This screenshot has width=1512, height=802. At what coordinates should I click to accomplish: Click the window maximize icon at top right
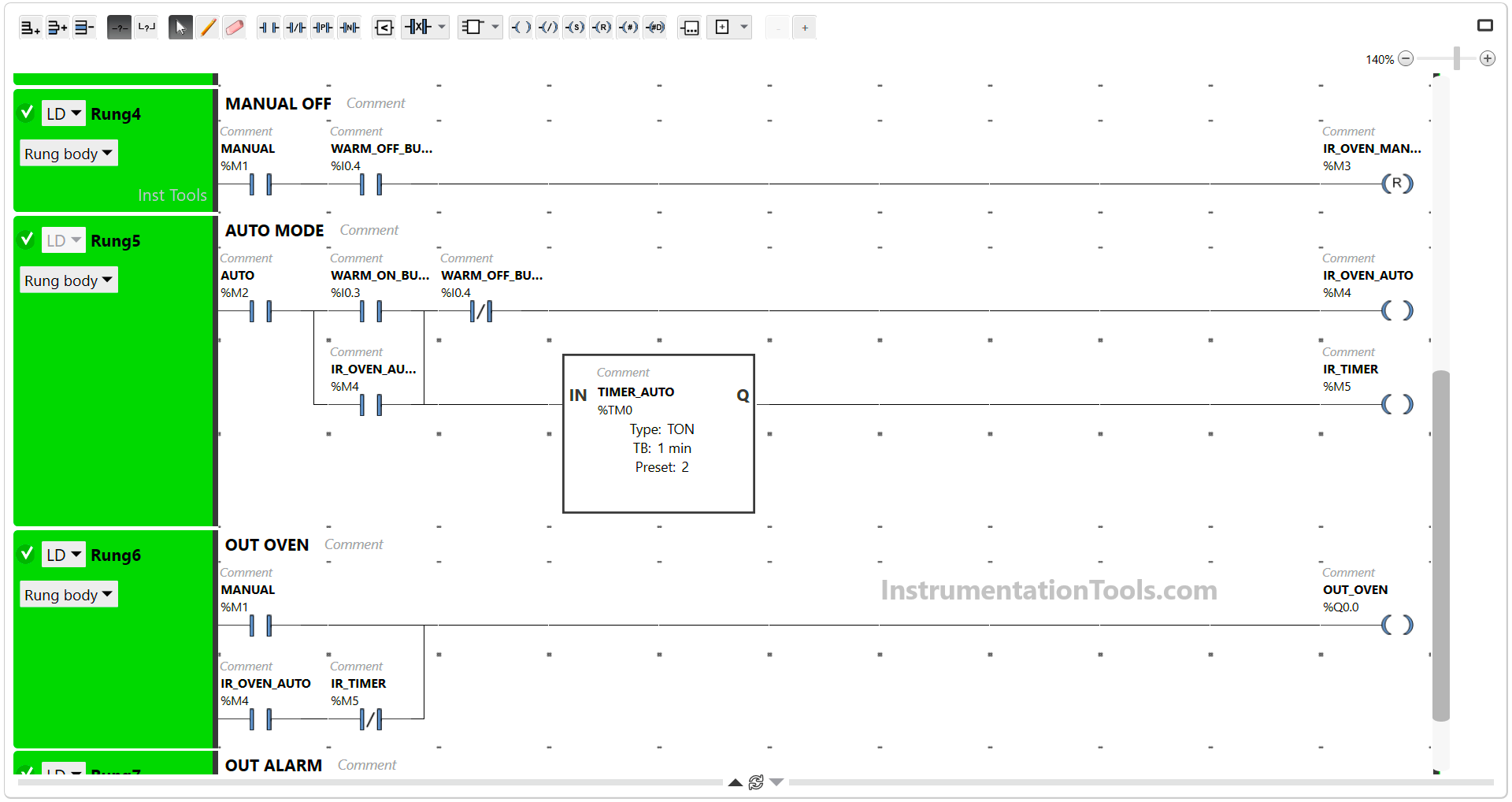(1485, 26)
